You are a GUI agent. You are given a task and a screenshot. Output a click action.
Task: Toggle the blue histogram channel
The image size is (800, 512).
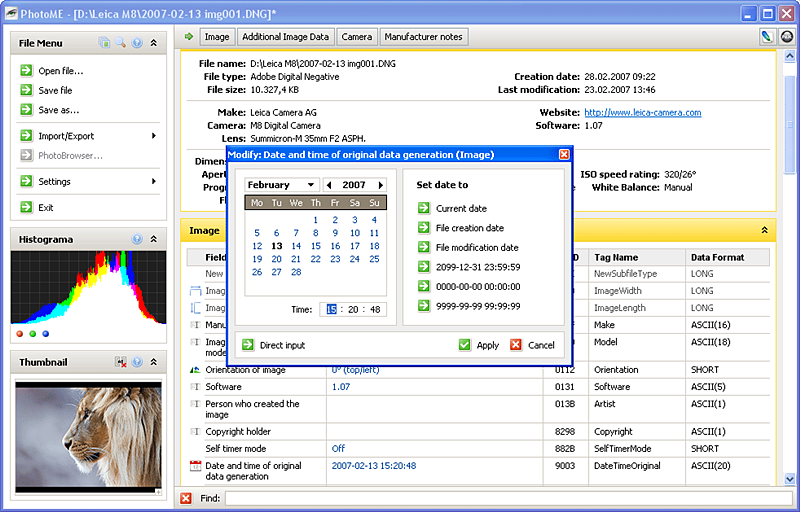click(x=45, y=334)
